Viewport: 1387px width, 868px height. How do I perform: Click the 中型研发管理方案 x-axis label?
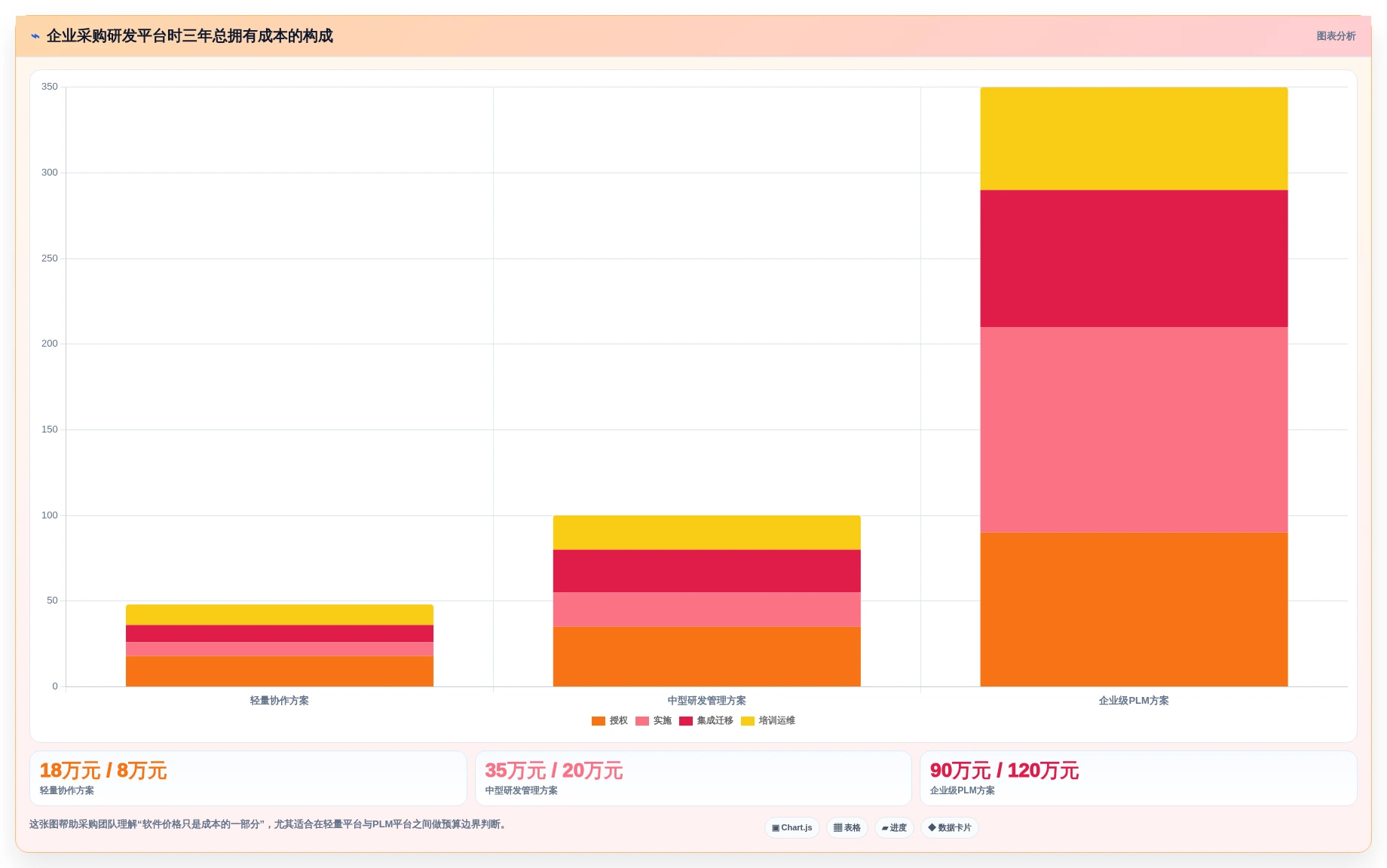[x=706, y=701]
